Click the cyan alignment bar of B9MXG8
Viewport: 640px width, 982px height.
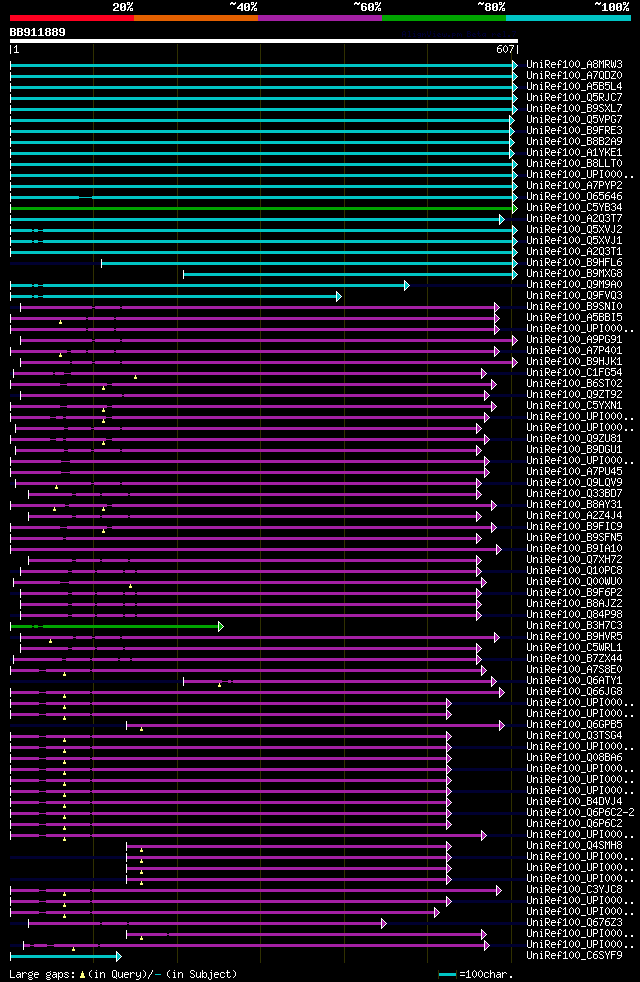[350, 274]
